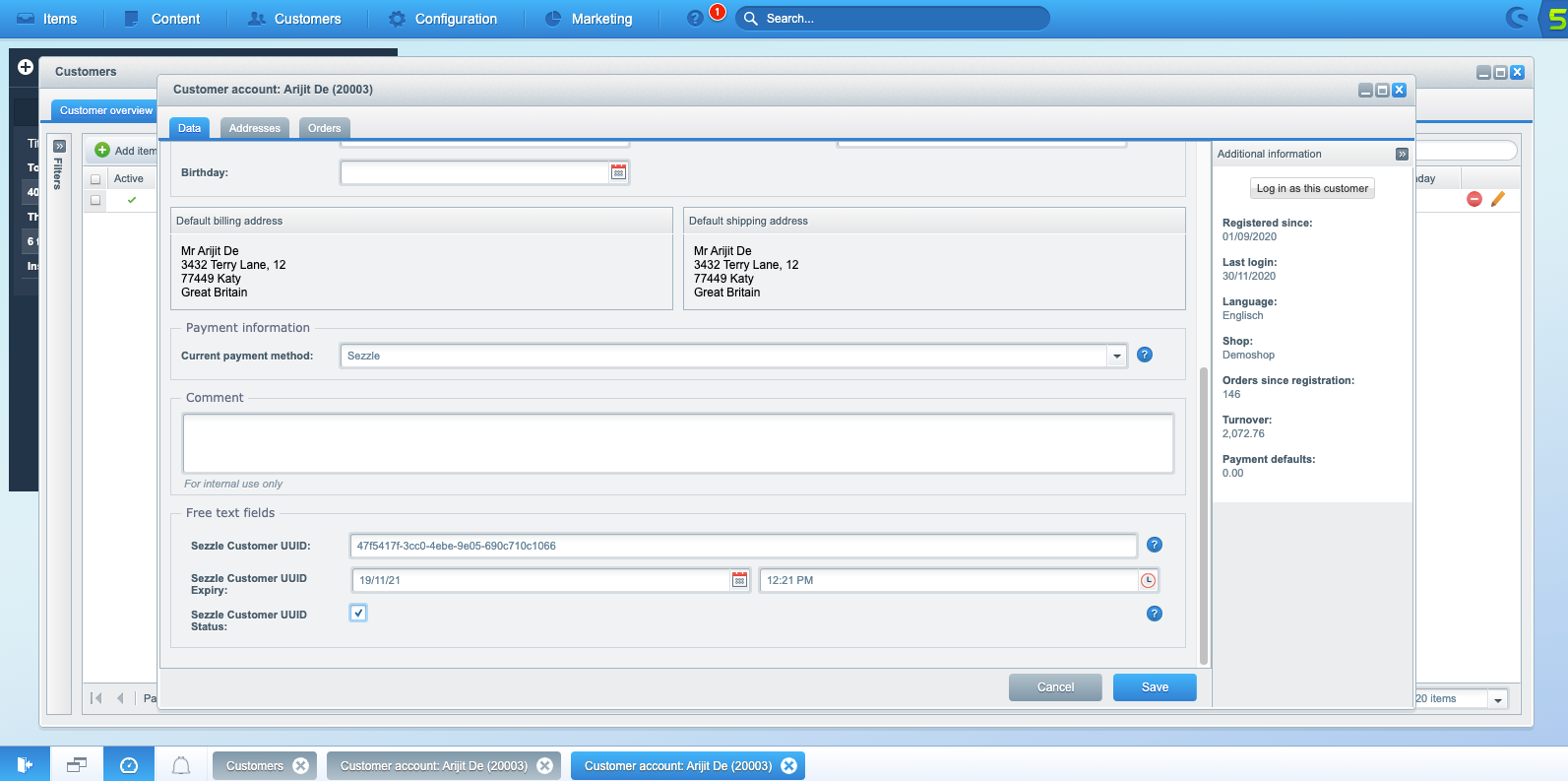The image size is (1568, 781).
Task: Close the grey Customer account taskbar item
Action: pyautogui.click(x=545, y=765)
